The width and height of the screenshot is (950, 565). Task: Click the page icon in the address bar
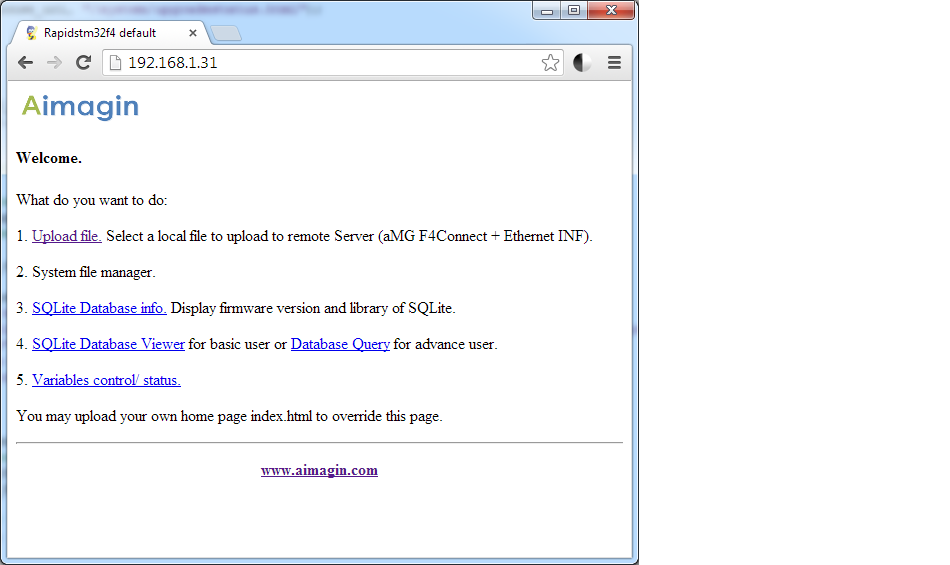pos(115,62)
